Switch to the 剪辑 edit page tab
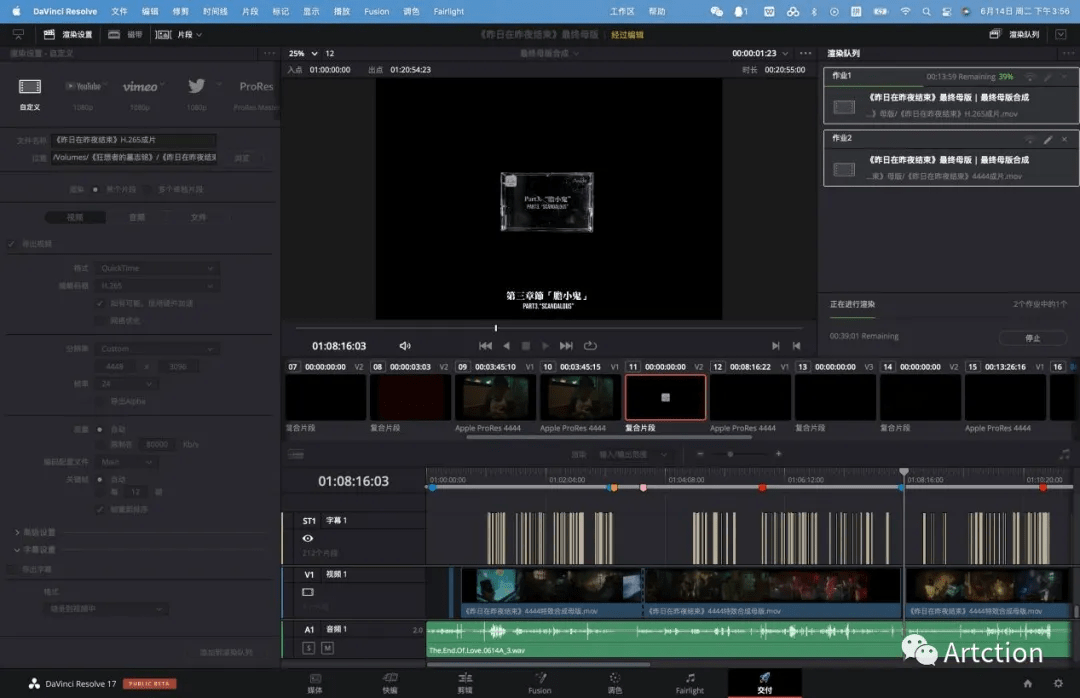 [x=465, y=684]
